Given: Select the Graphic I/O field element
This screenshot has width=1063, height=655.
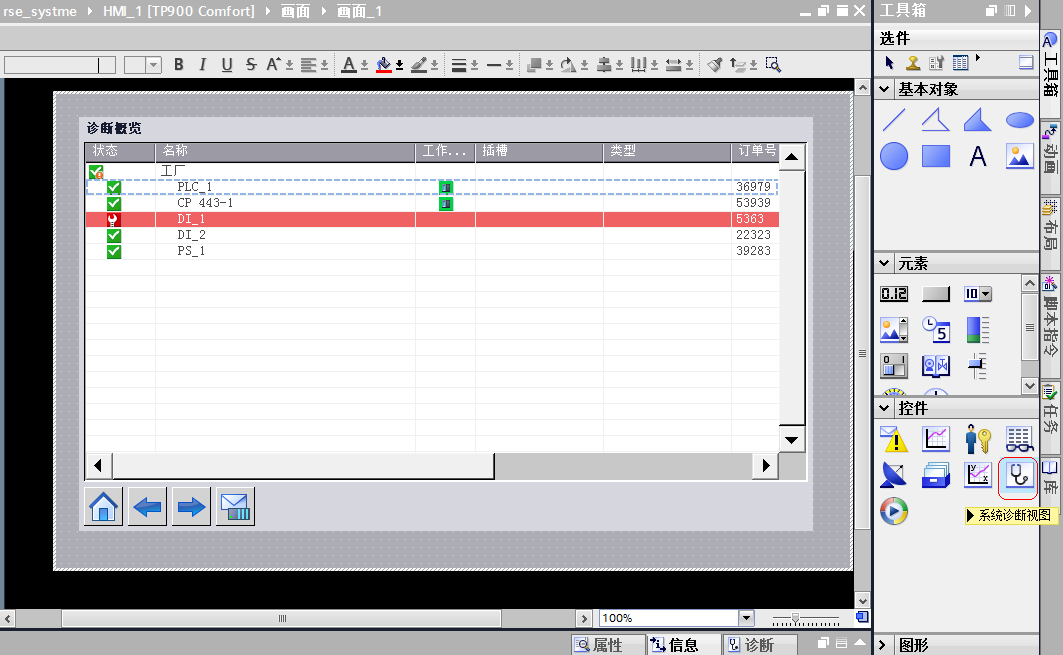Looking at the screenshot, I should click(x=894, y=330).
